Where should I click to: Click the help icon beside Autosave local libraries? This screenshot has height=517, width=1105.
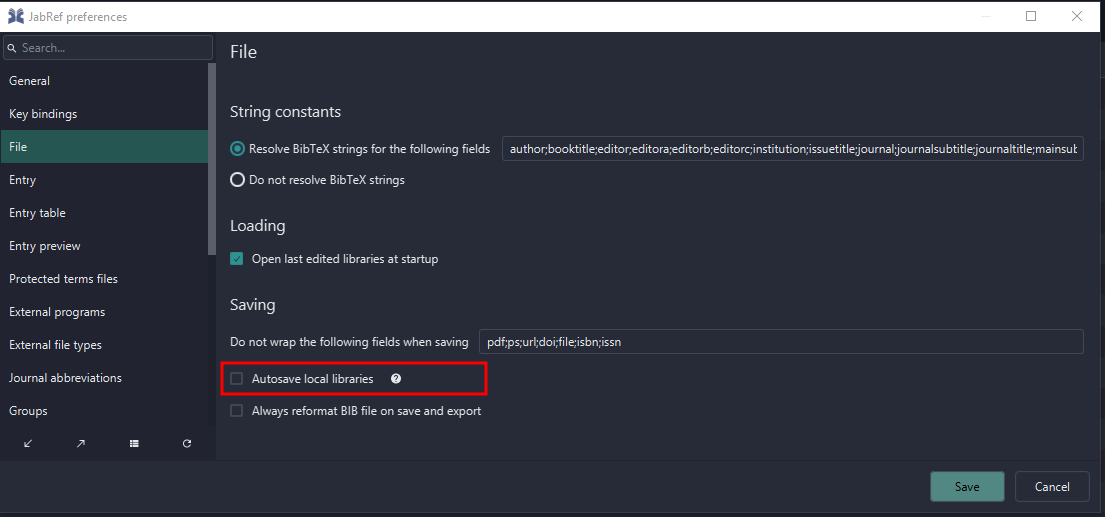pos(396,379)
